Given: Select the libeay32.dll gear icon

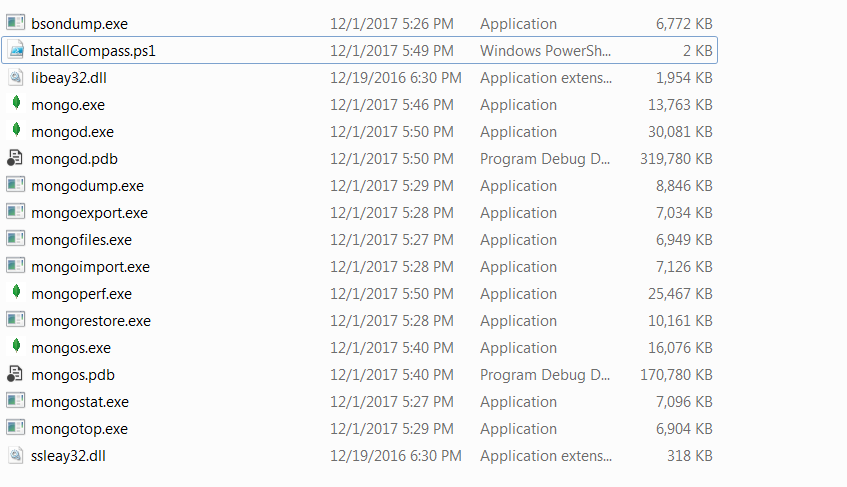Looking at the screenshot, I should [15, 77].
